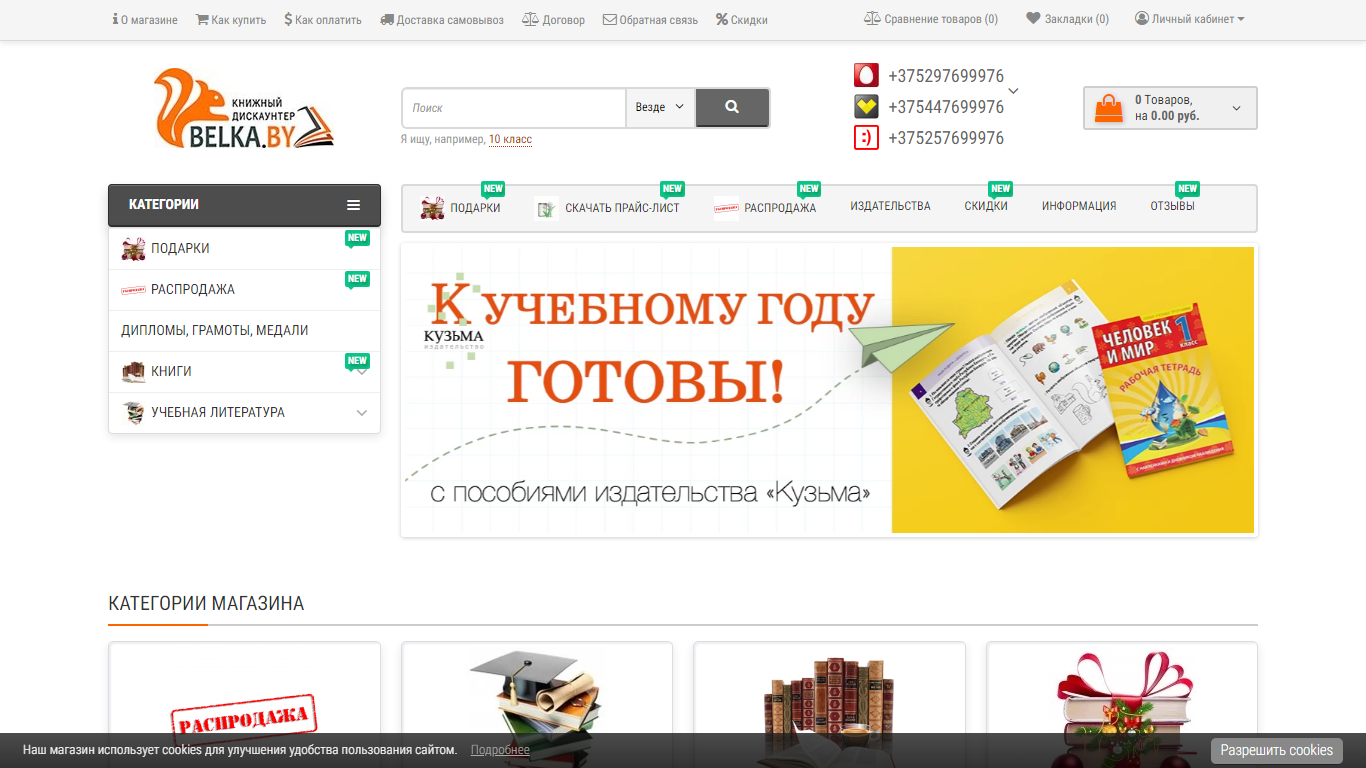
Task: Click the dollar icon beside Как оплатить
Action: tap(288, 19)
